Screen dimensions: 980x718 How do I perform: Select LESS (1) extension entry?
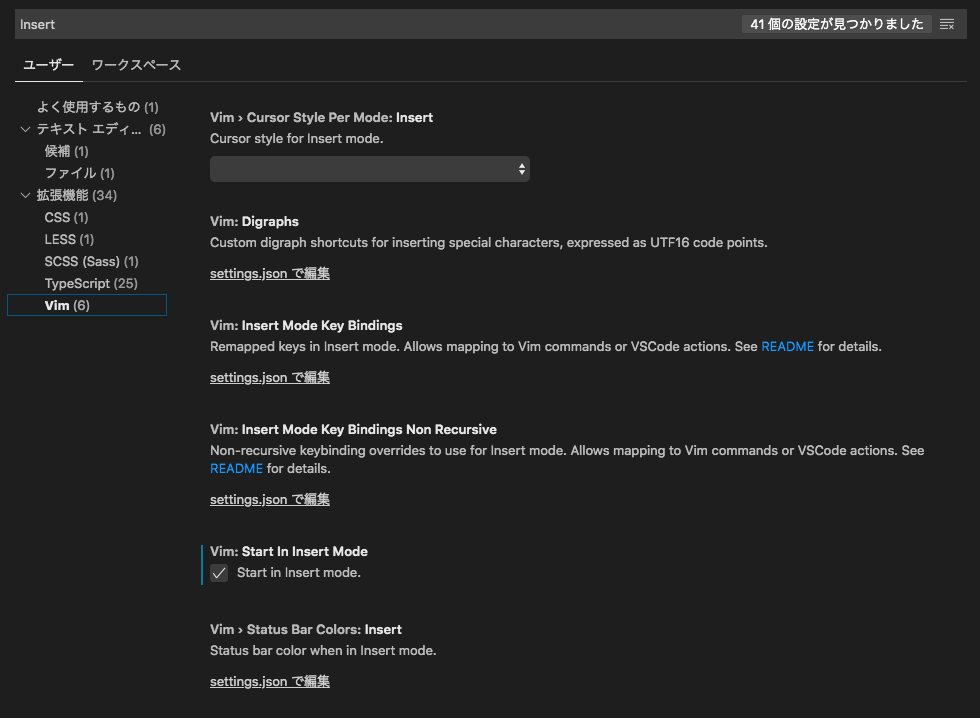pos(69,239)
